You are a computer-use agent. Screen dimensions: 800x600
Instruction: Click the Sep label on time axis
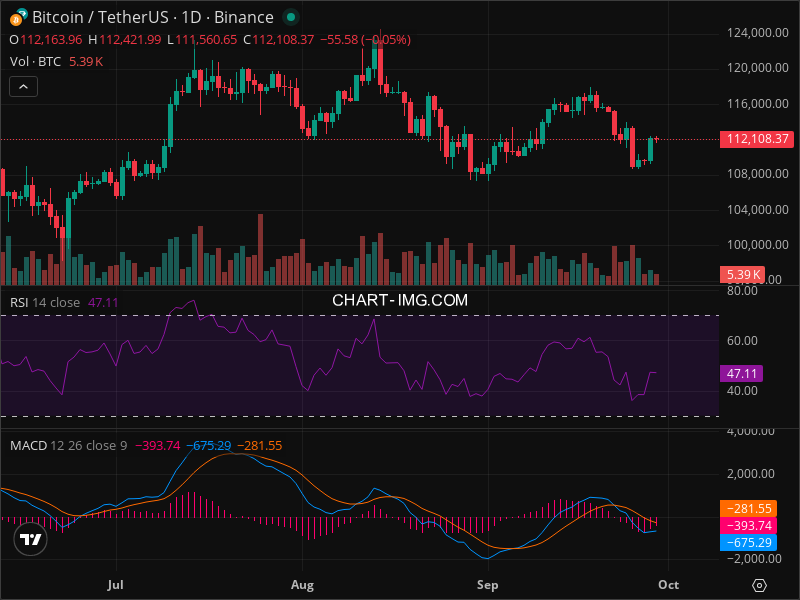pyautogui.click(x=487, y=583)
